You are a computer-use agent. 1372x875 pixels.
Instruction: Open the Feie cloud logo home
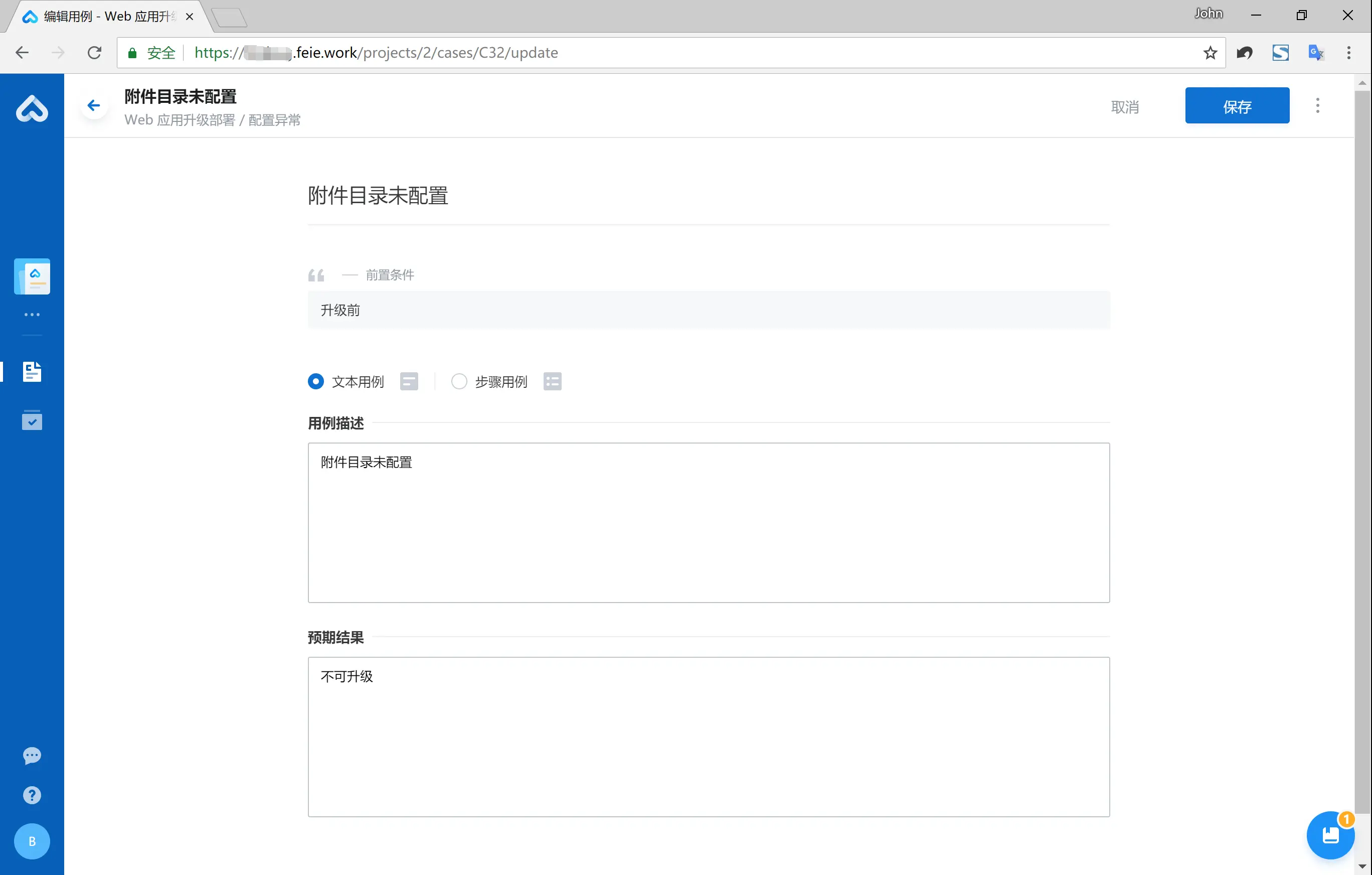[32, 108]
